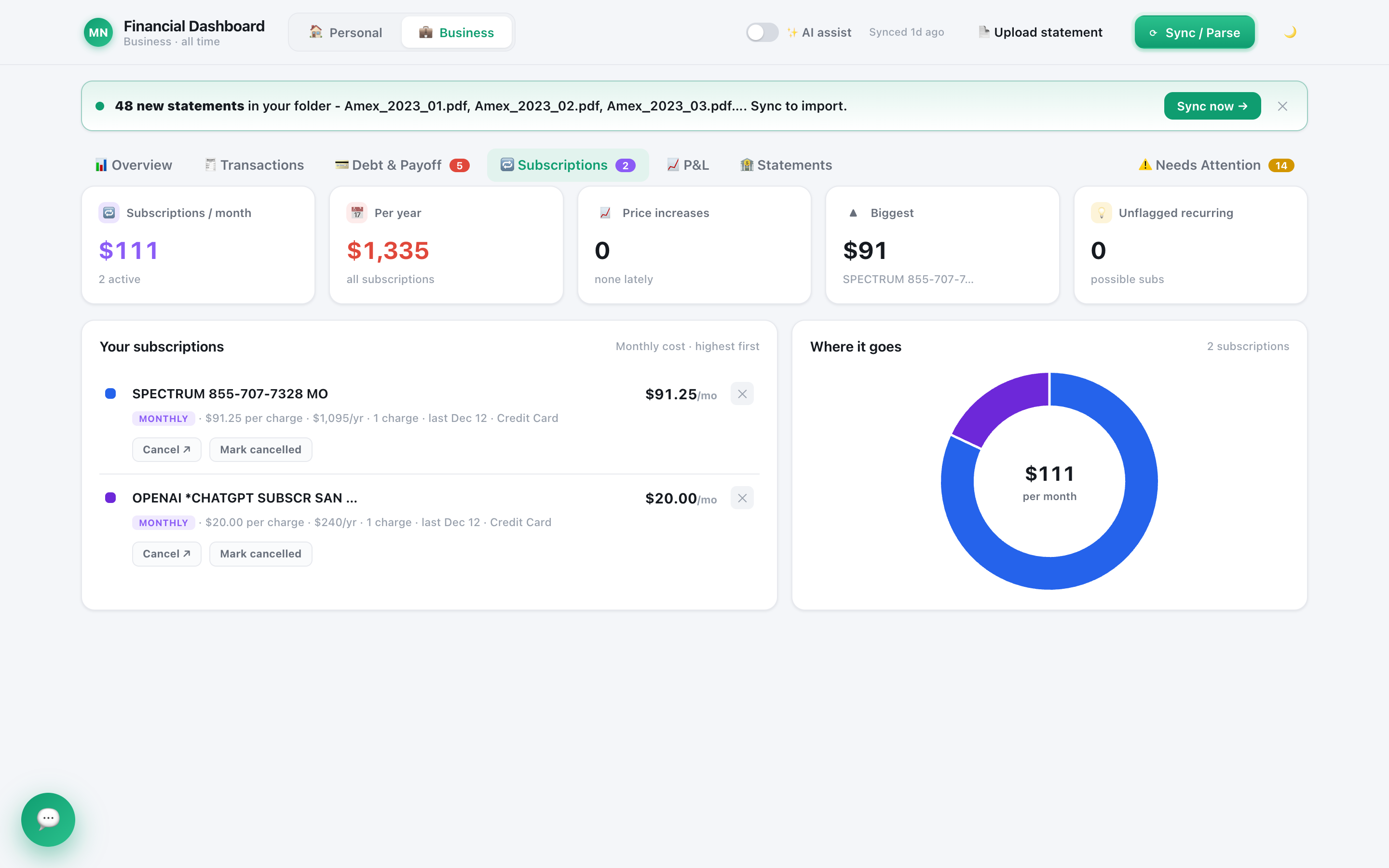Click the Subscriptions / month card icon
Screen dimensions: 1389x868
point(109,213)
